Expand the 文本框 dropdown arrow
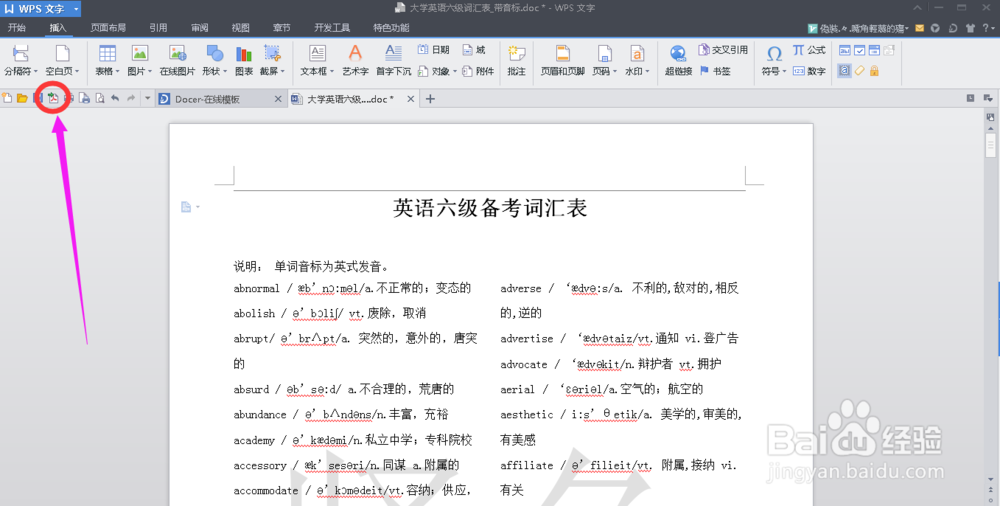The height and width of the screenshot is (506, 1000). (x=332, y=72)
